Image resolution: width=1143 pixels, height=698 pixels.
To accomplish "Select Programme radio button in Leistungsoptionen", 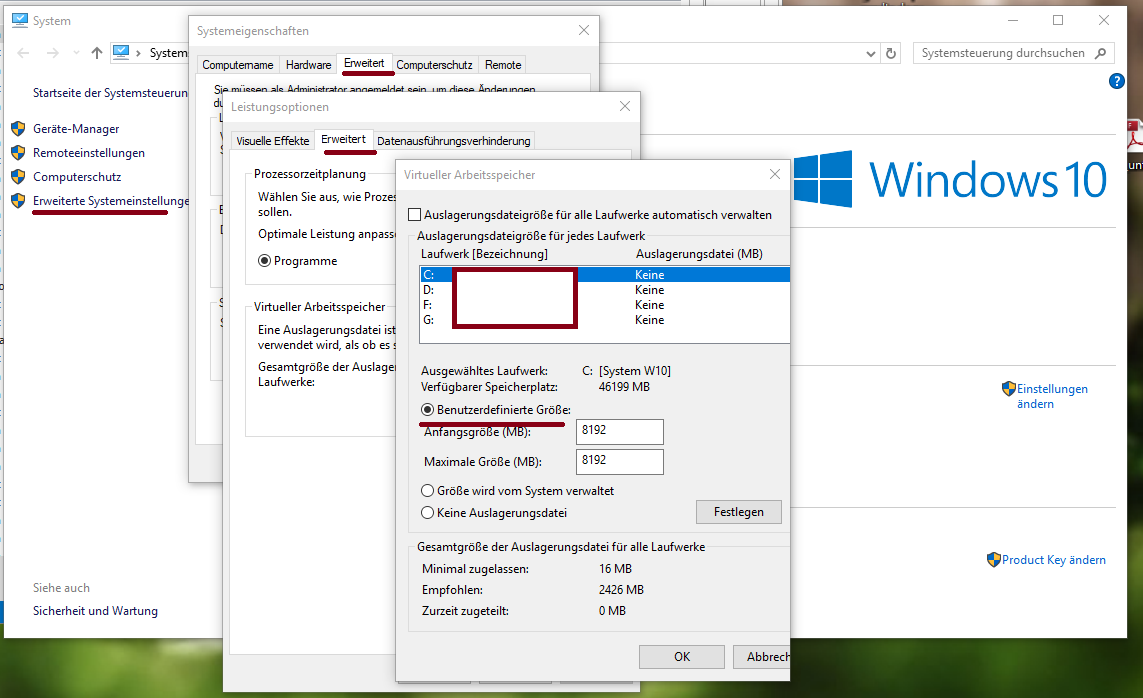I will 265,261.
